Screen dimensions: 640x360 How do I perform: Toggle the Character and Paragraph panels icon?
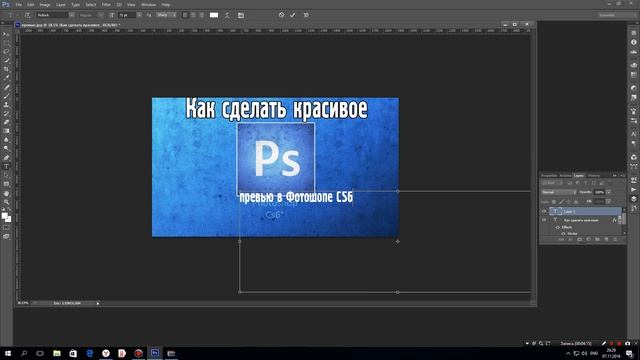point(241,15)
